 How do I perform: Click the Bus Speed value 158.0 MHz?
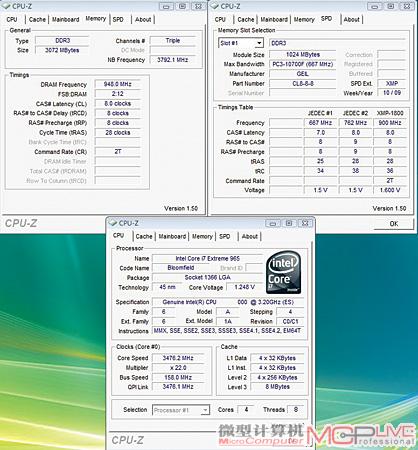pos(178,377)
